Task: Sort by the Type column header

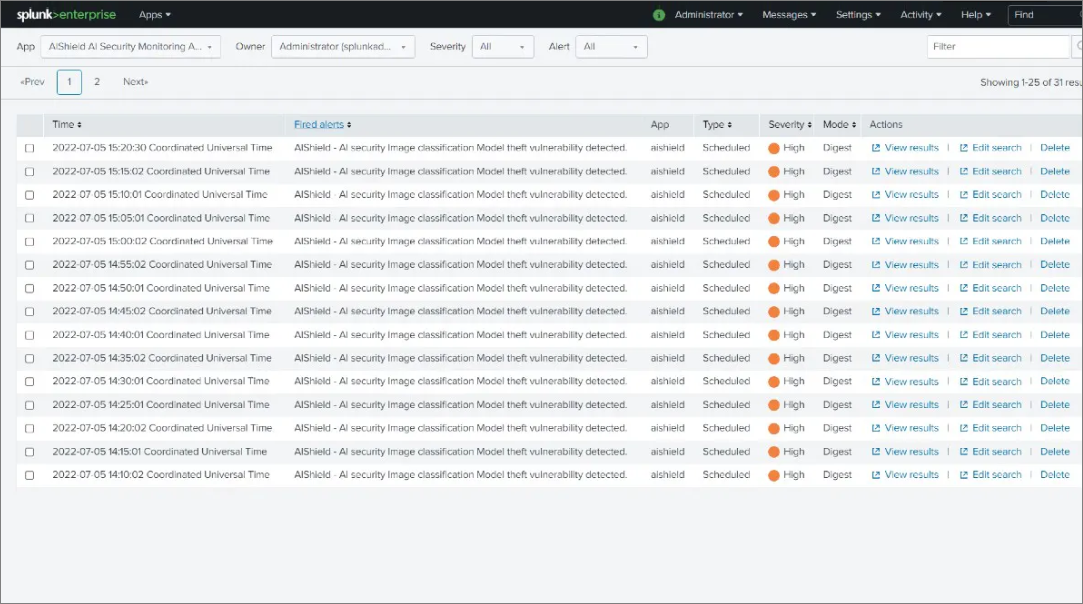Action: point(716,125)
